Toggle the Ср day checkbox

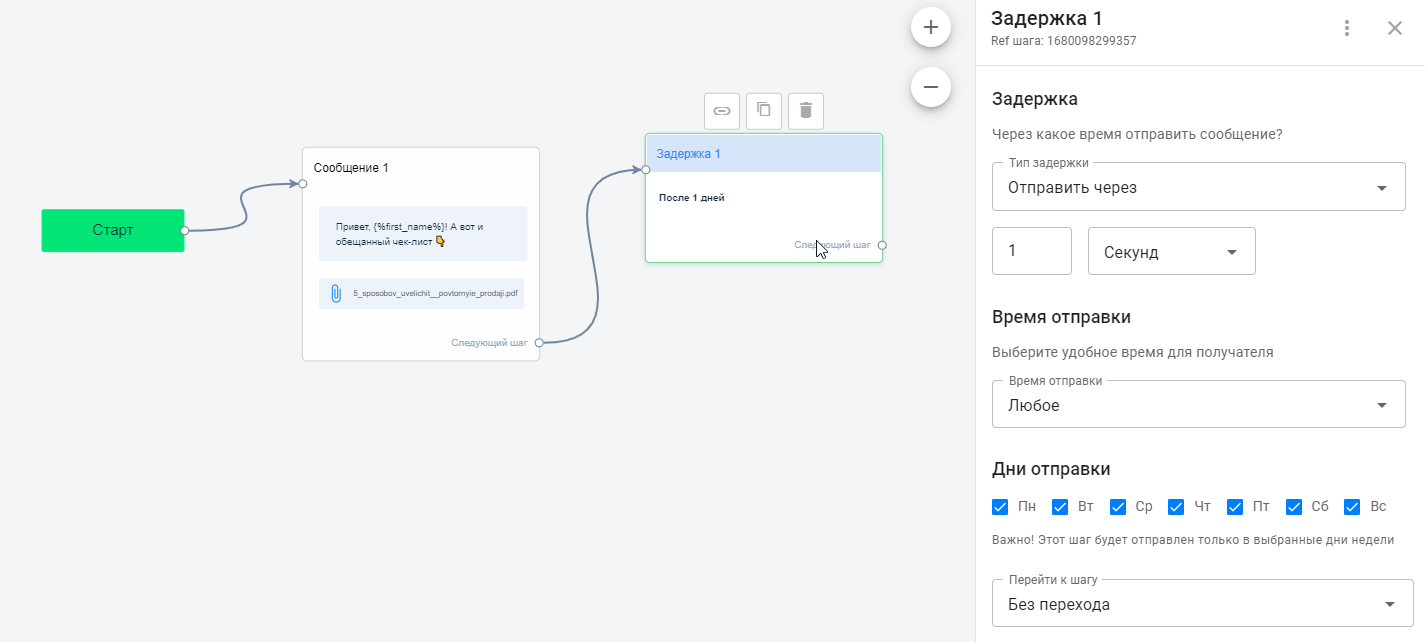[1118, 507]
